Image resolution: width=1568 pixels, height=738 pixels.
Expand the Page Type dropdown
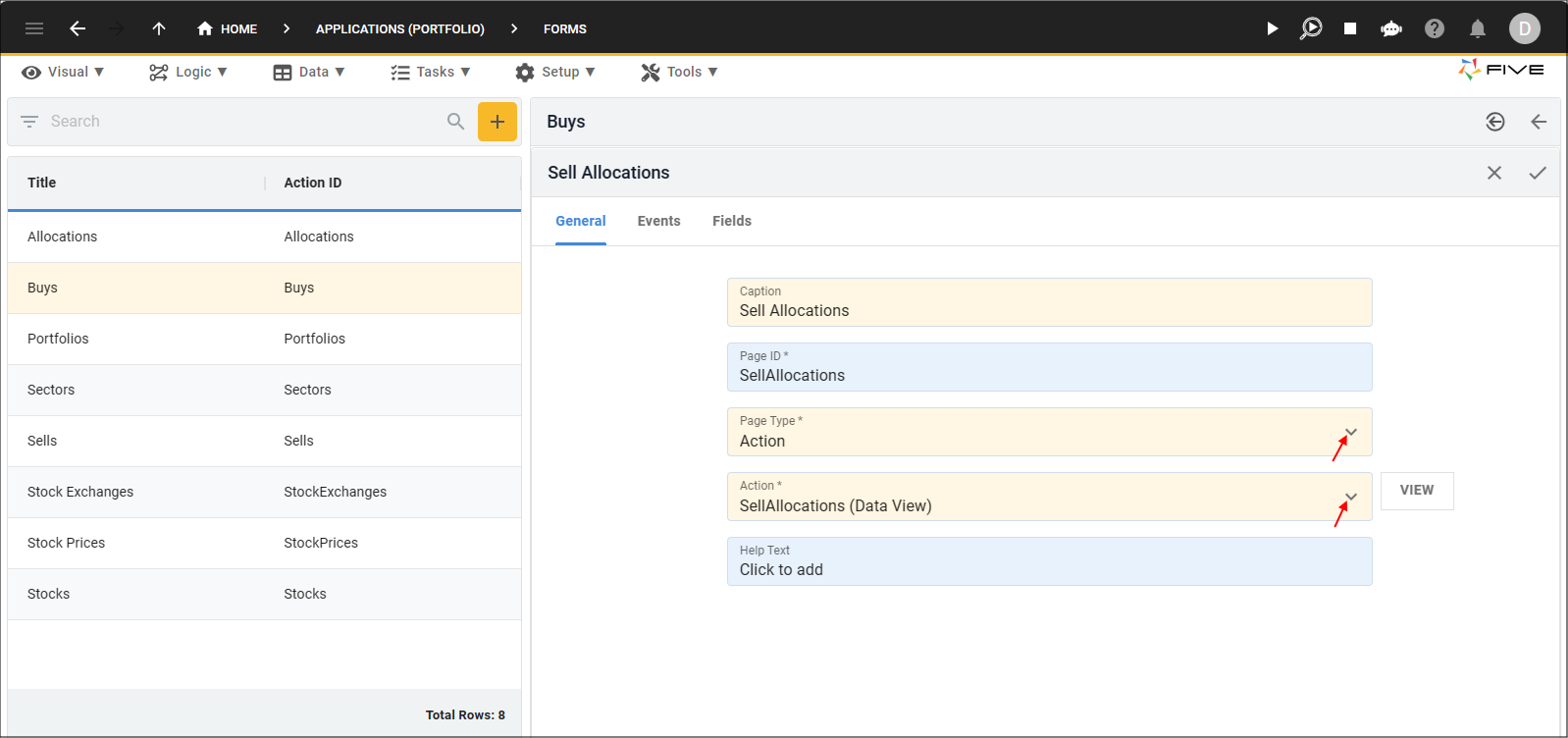[1351, 432]
